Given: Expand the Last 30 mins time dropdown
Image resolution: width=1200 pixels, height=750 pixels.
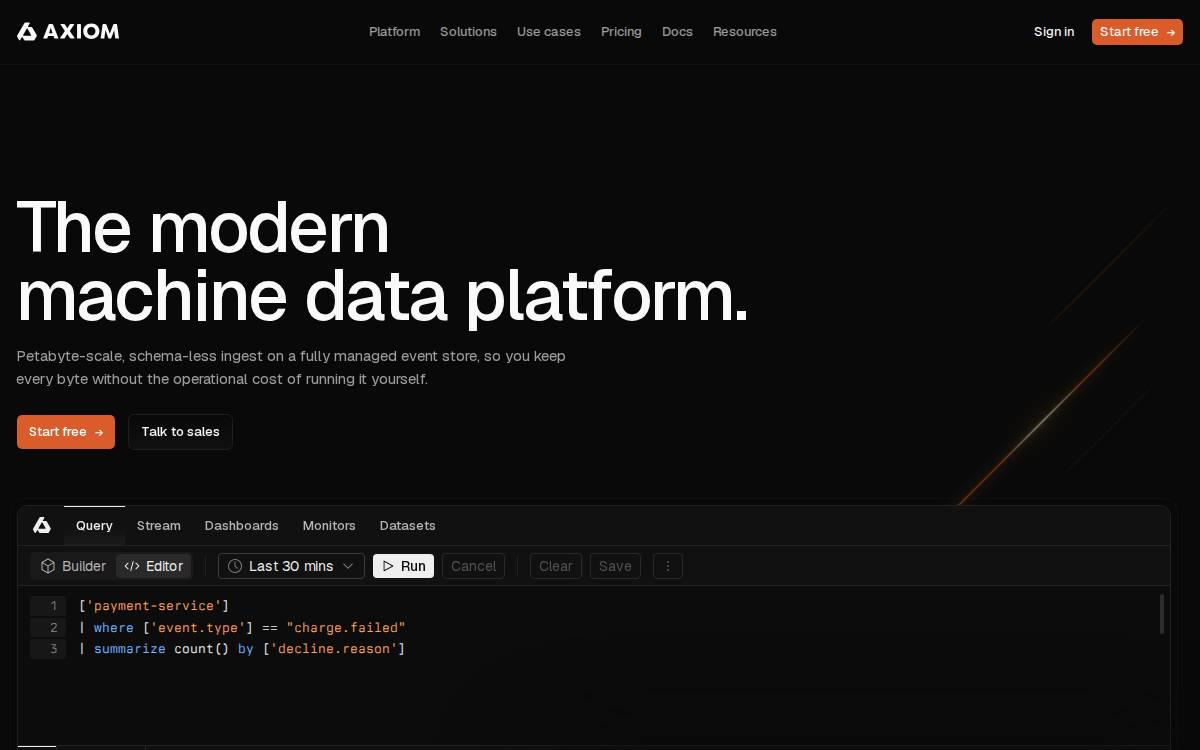Looking at the screenshot, I should tap(291, 566).
